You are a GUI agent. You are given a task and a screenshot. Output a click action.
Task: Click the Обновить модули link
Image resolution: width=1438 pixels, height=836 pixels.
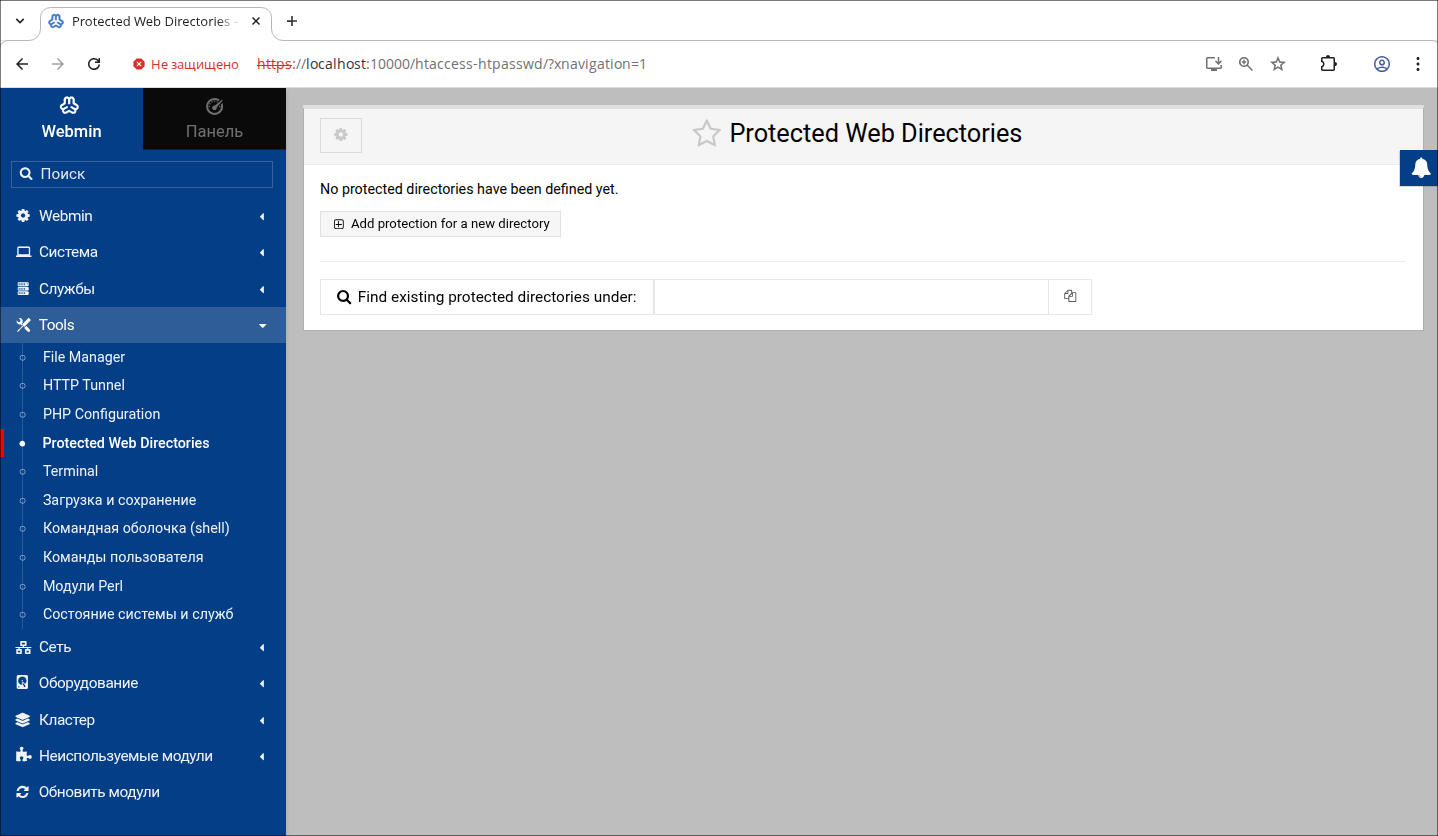[99, 792]
